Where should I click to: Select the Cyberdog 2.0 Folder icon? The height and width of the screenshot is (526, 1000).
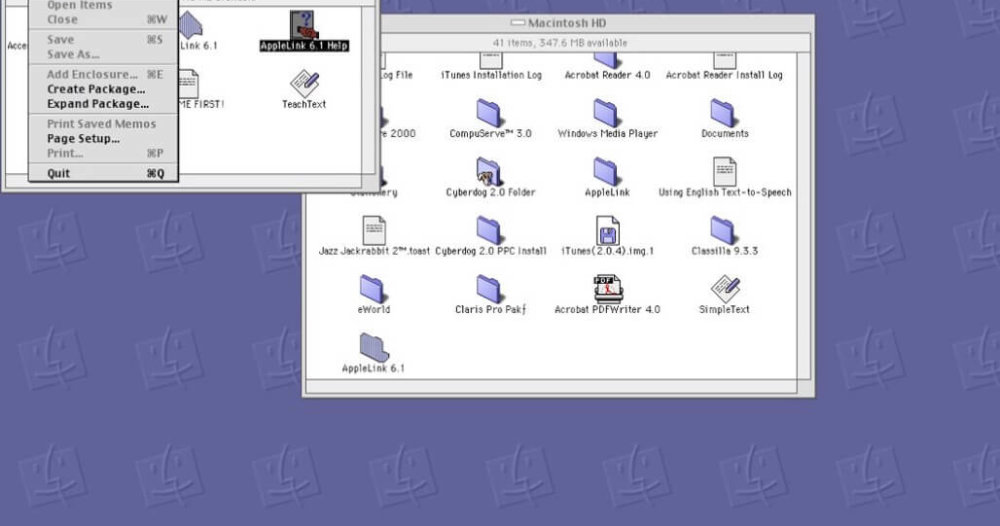(x=490, y=172)
